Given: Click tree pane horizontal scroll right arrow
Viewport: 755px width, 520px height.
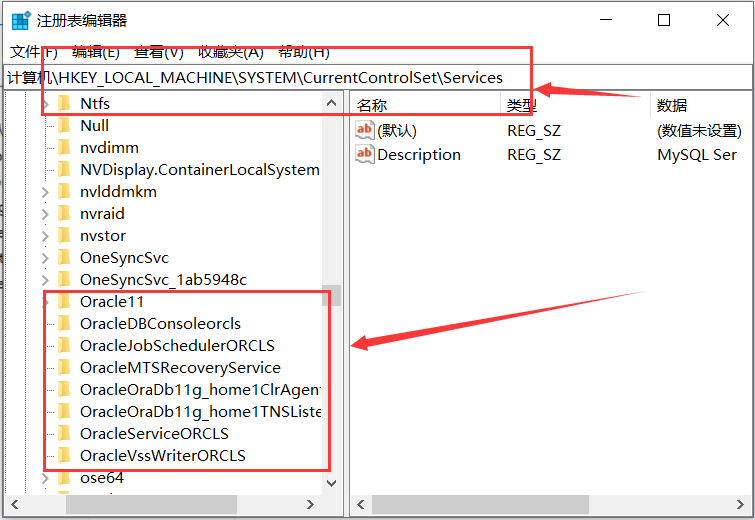Looking at the screenshot, I should coord(311,504).
